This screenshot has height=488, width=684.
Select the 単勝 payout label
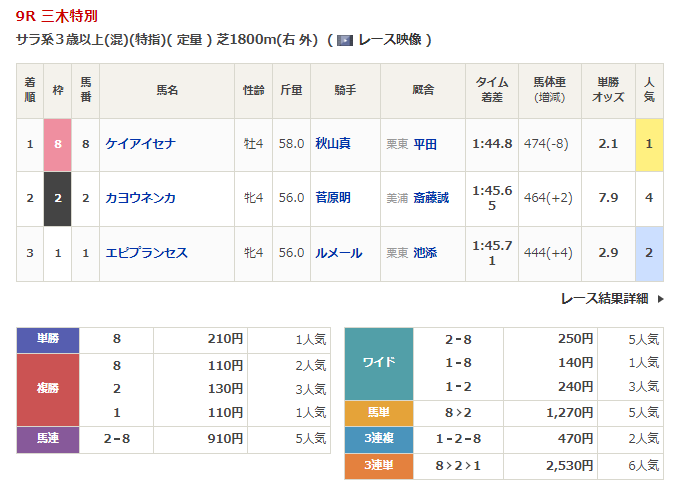48,340
